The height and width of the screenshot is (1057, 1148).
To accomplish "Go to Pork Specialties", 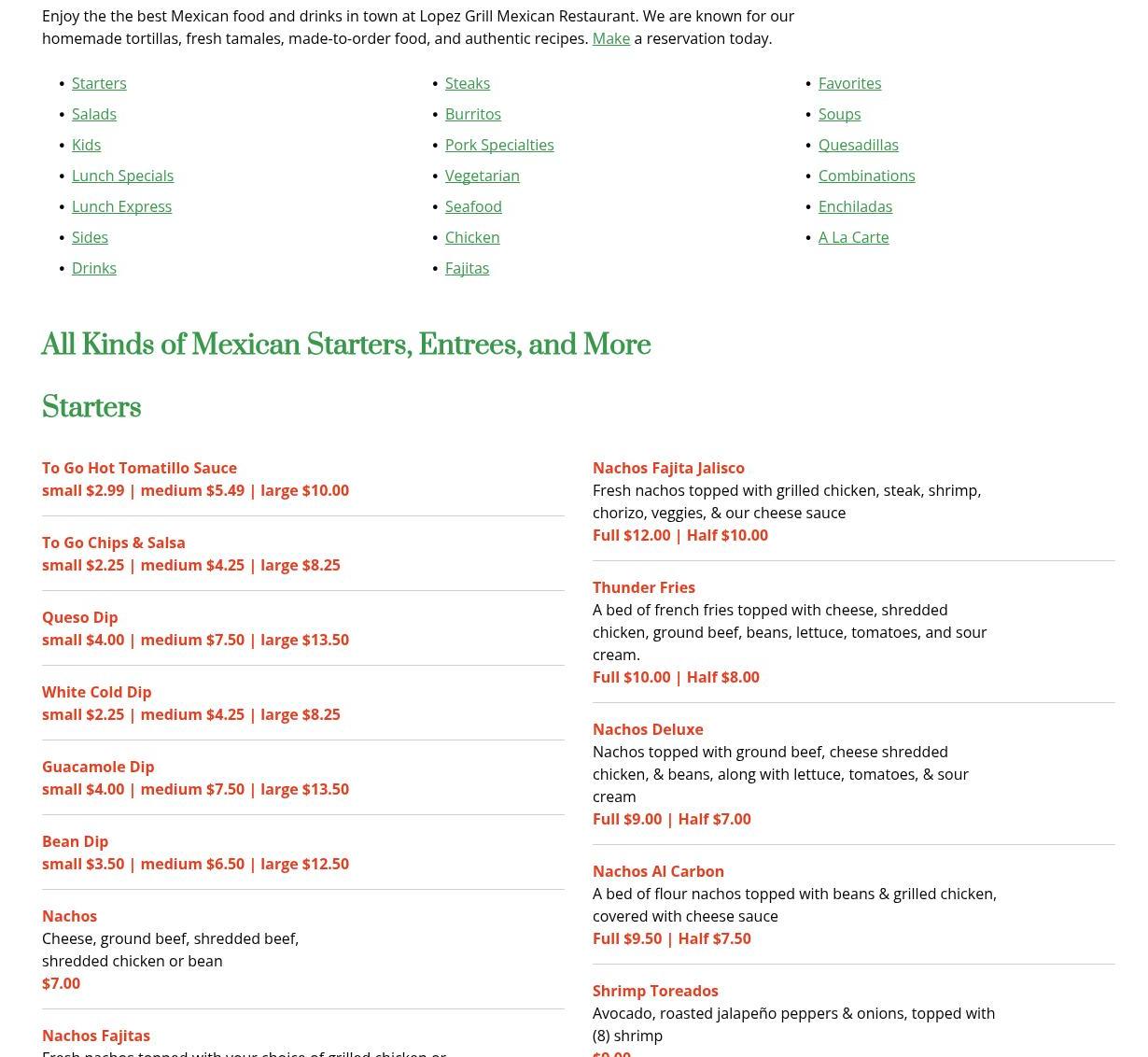I will 499,145.
